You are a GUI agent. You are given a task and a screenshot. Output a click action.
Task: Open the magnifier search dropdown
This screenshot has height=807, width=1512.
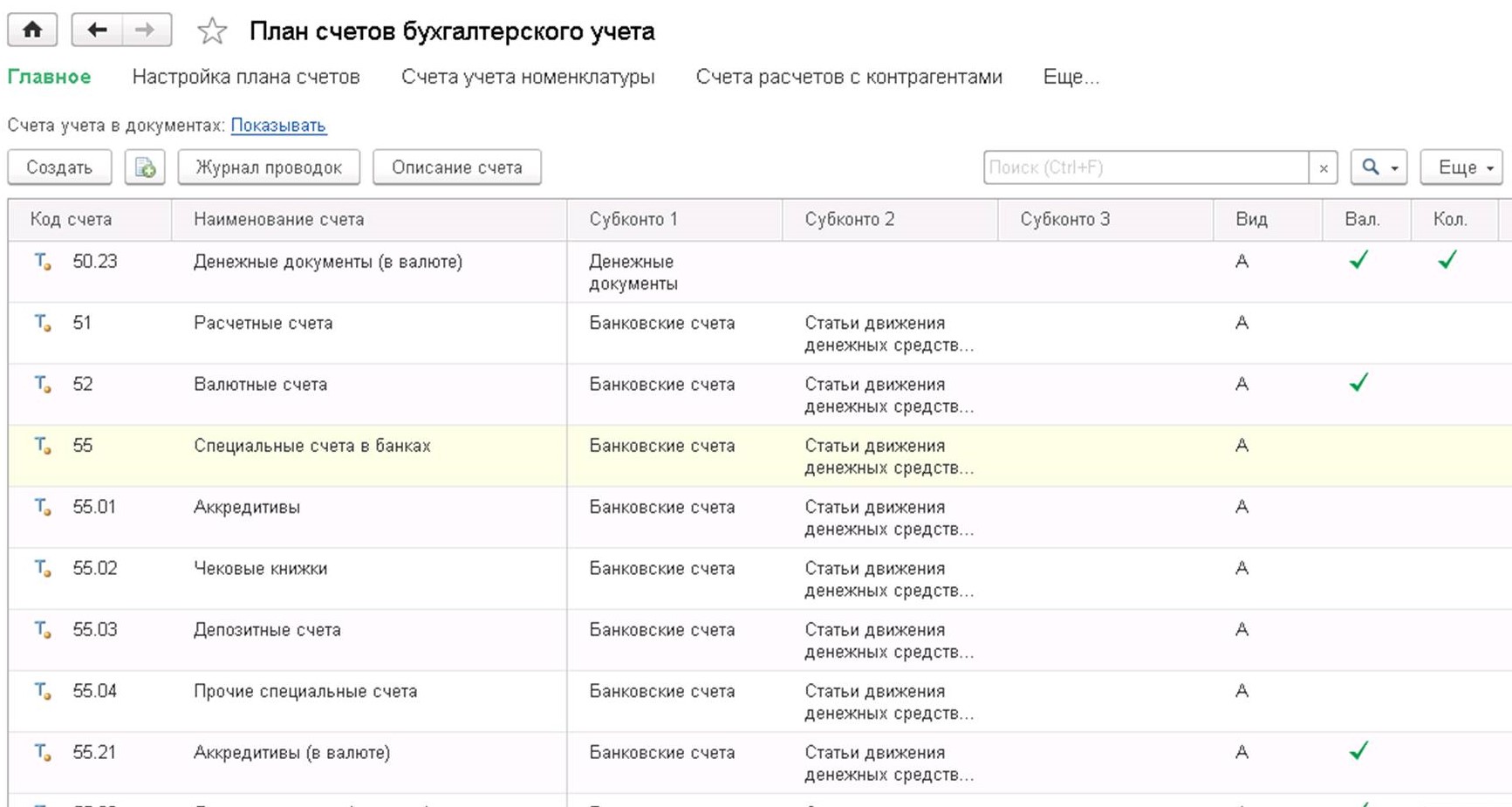tap(1379, 168)
